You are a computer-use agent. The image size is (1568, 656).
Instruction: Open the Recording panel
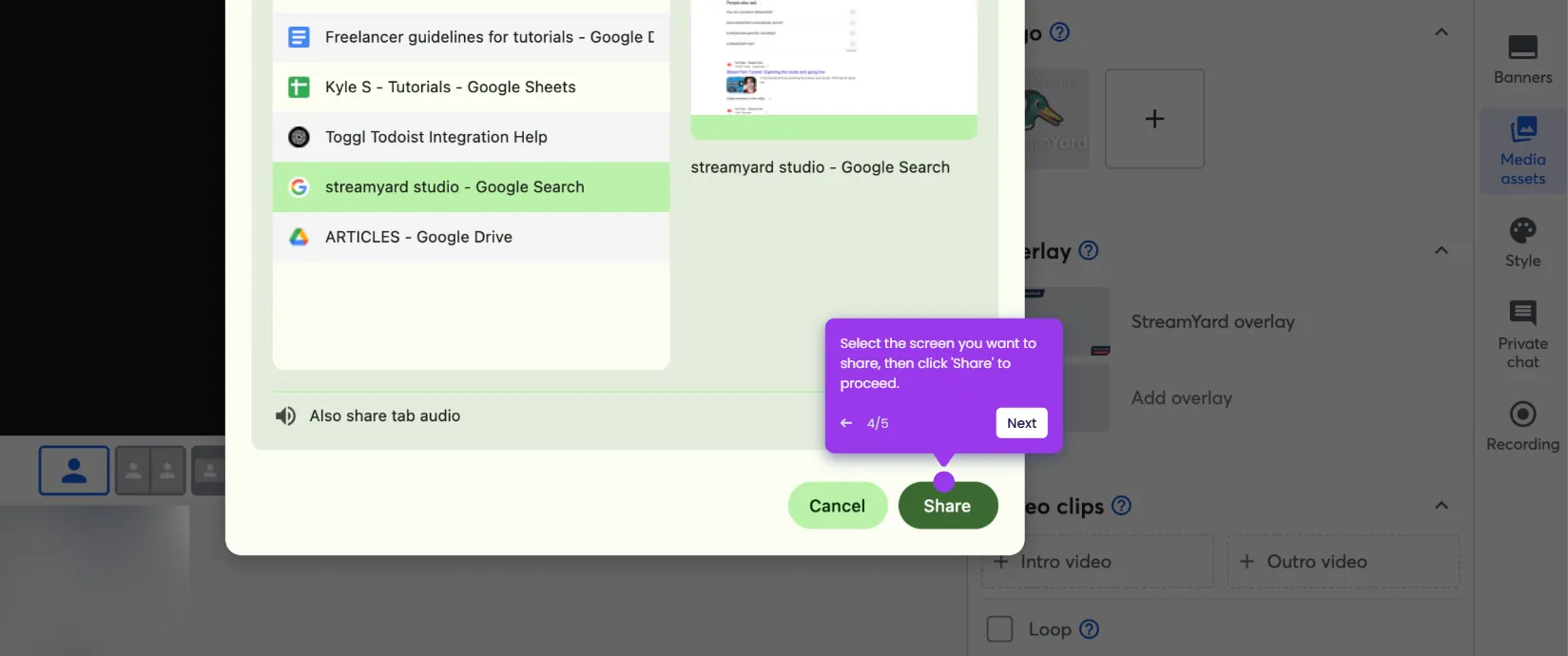click(1522, 425)
